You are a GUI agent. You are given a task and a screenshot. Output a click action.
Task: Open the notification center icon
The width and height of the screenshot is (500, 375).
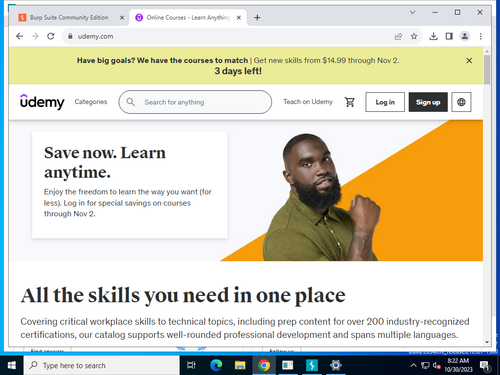click(x=485, y=366)
